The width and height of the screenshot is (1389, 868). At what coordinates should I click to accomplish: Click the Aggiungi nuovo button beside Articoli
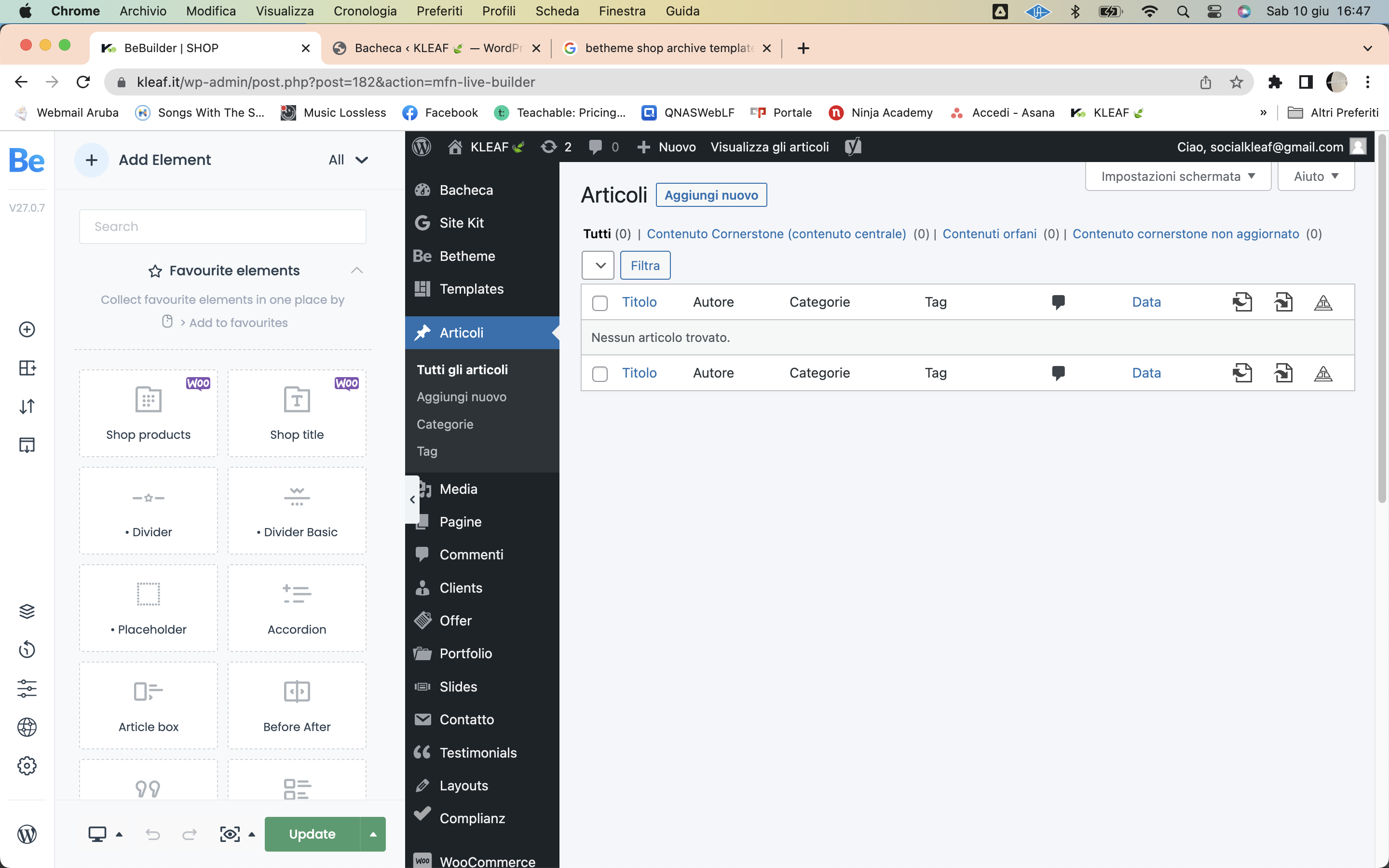click(x=711, y=195)
